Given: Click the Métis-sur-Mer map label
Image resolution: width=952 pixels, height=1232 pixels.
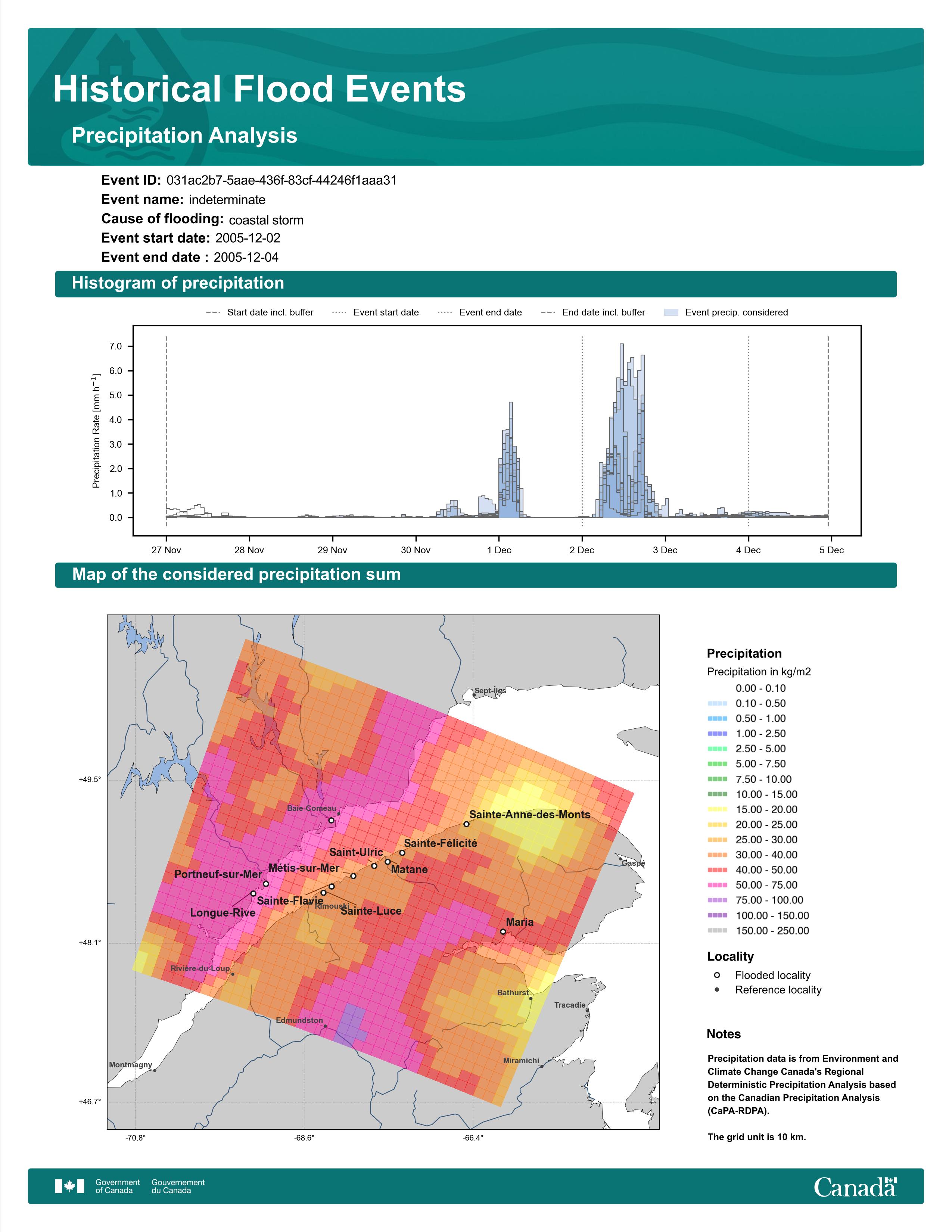Looking at the screenshot, I should (304, 868).
